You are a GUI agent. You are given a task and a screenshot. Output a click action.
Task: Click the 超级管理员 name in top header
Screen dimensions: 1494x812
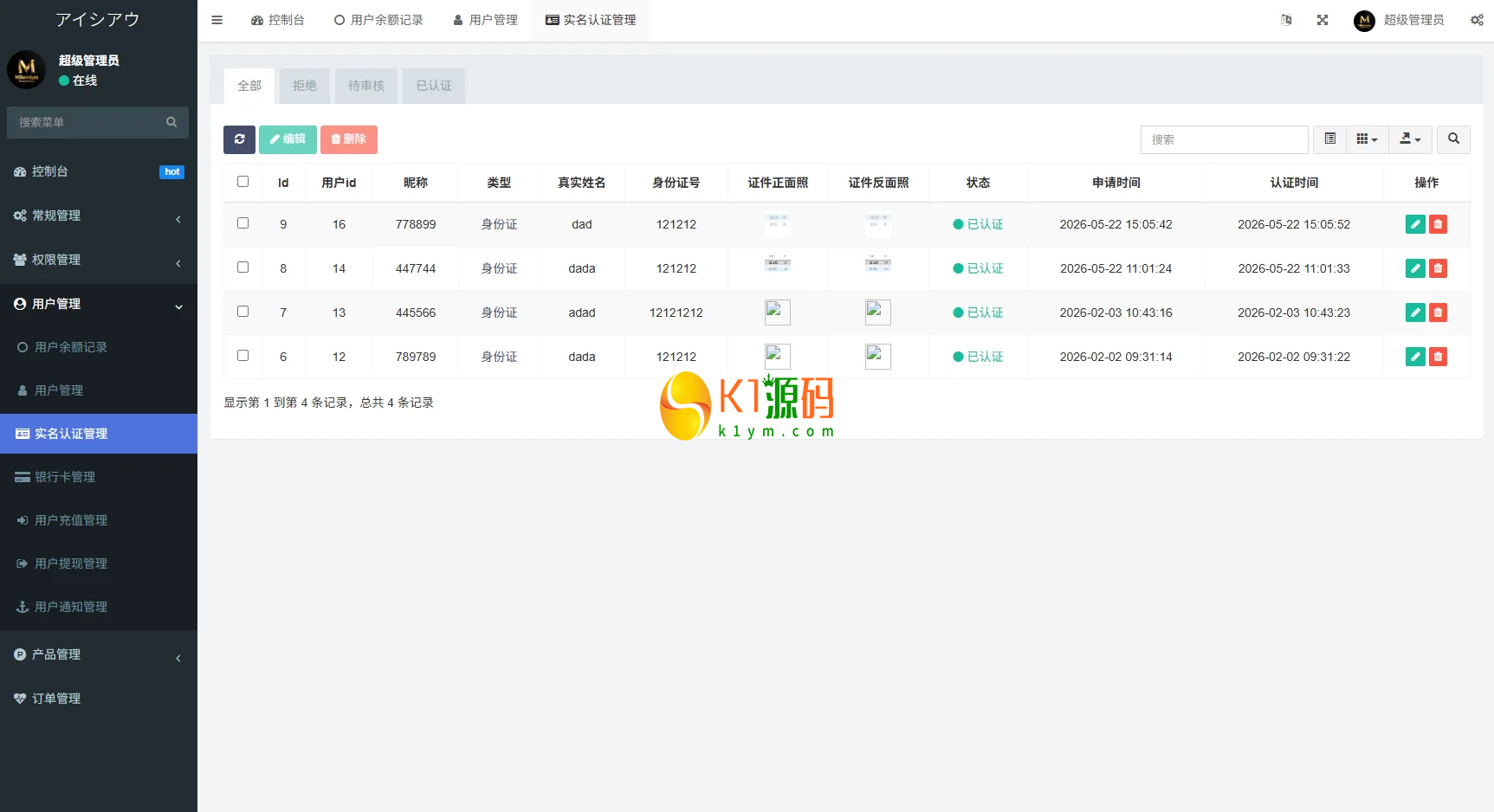(x=1413, y=20)
